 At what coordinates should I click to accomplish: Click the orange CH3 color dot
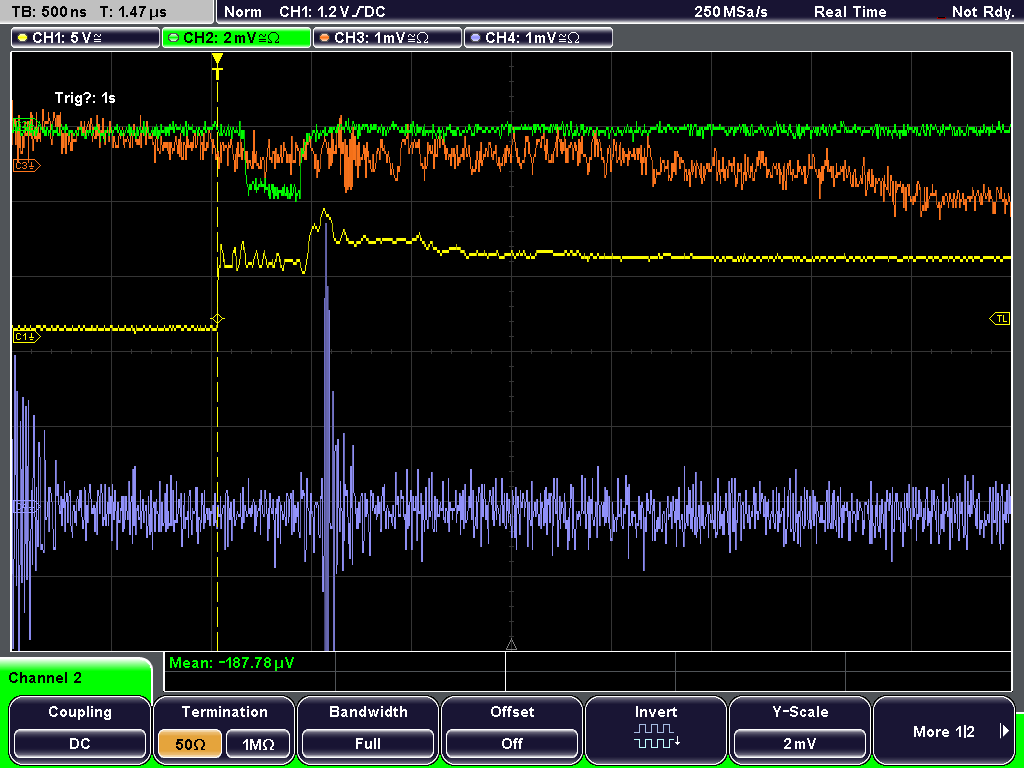pos(325,38)
